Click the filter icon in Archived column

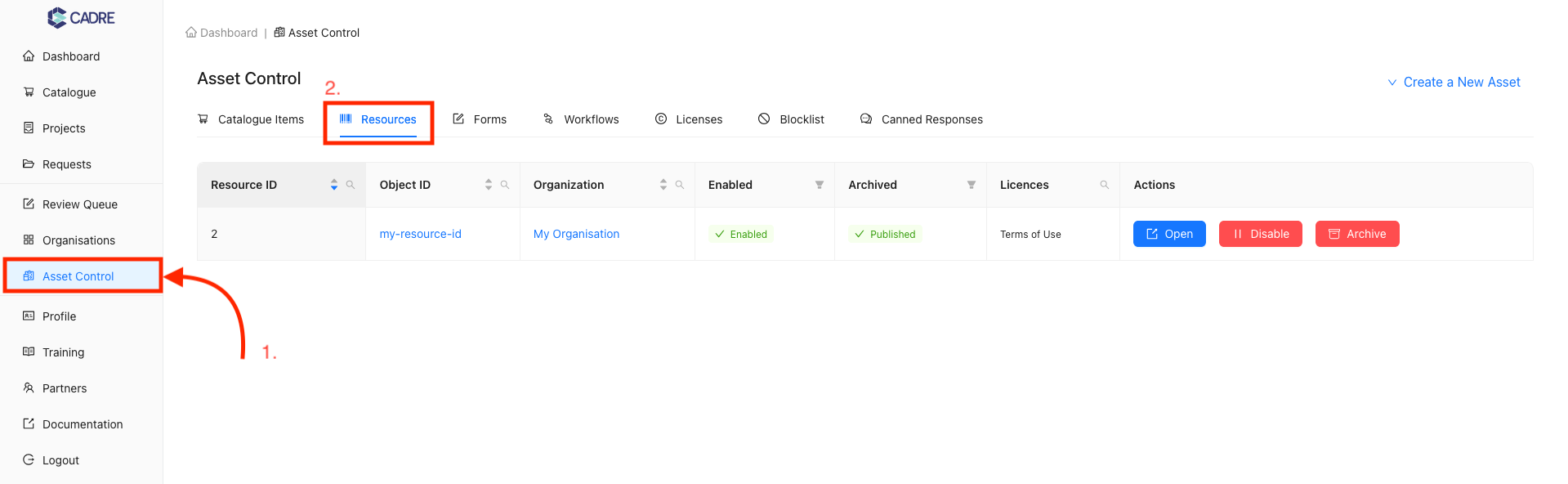(972, 185)
